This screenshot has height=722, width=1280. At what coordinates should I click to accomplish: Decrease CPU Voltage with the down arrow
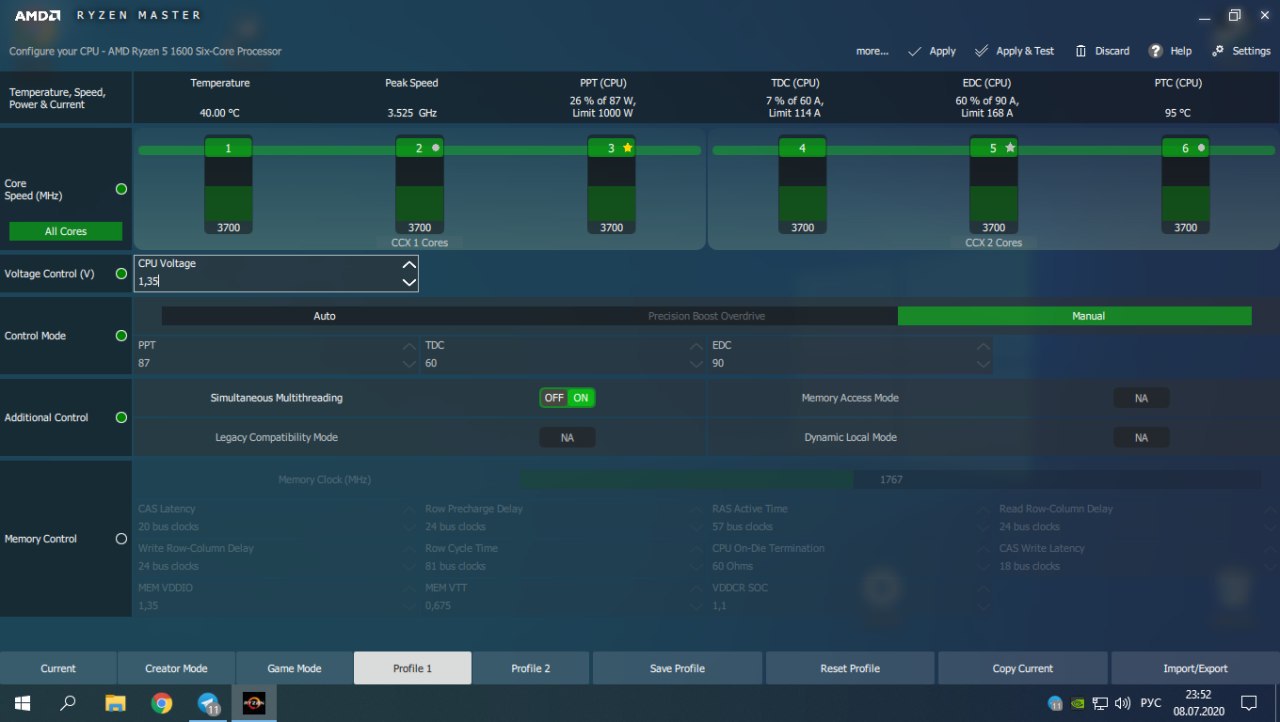409,282
